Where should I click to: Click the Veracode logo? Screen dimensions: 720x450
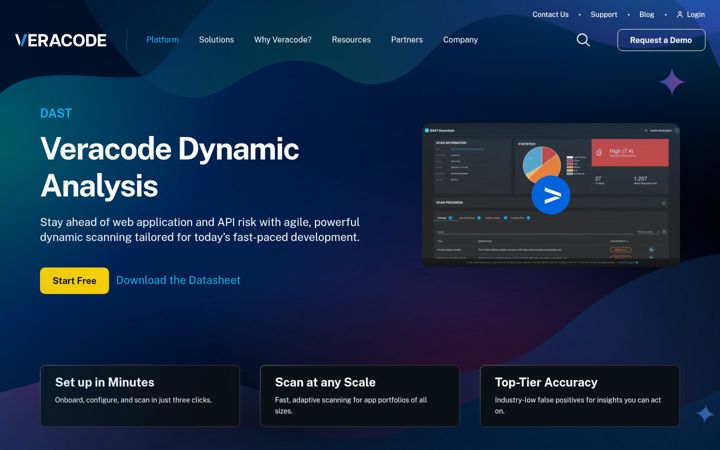tap(61, 40)
